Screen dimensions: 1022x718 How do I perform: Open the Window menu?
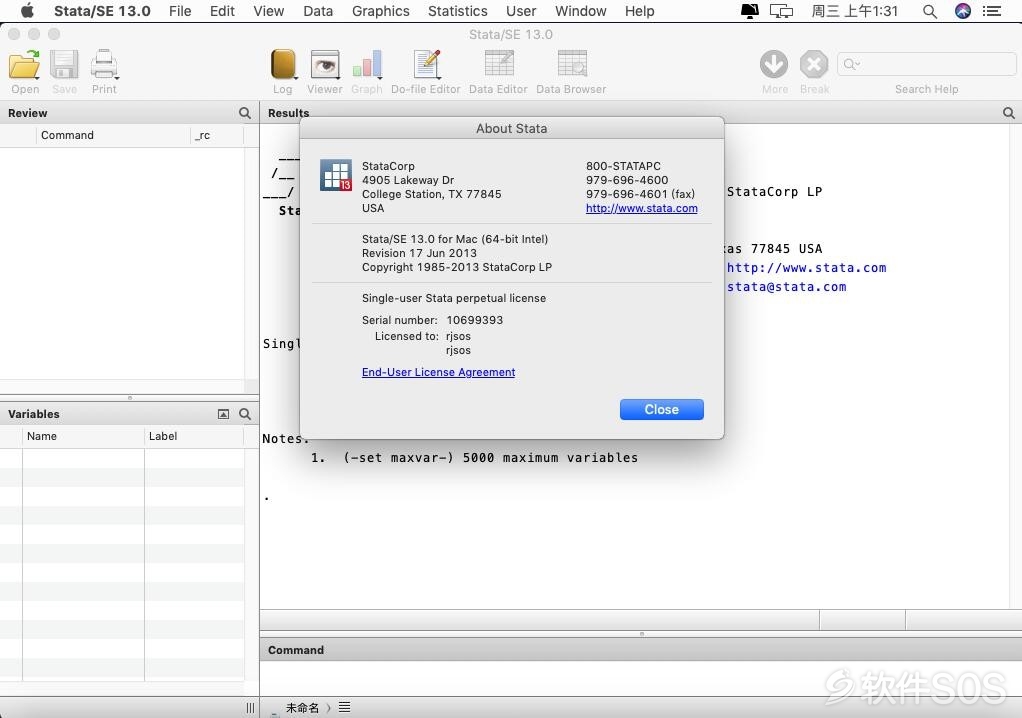click(581, 11)
